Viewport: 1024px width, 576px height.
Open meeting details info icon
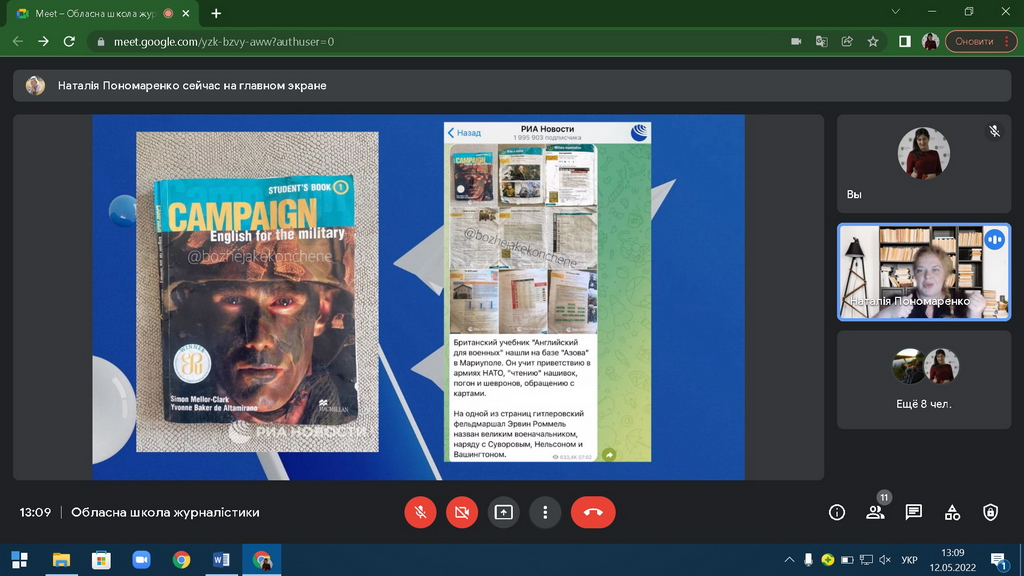837,513
